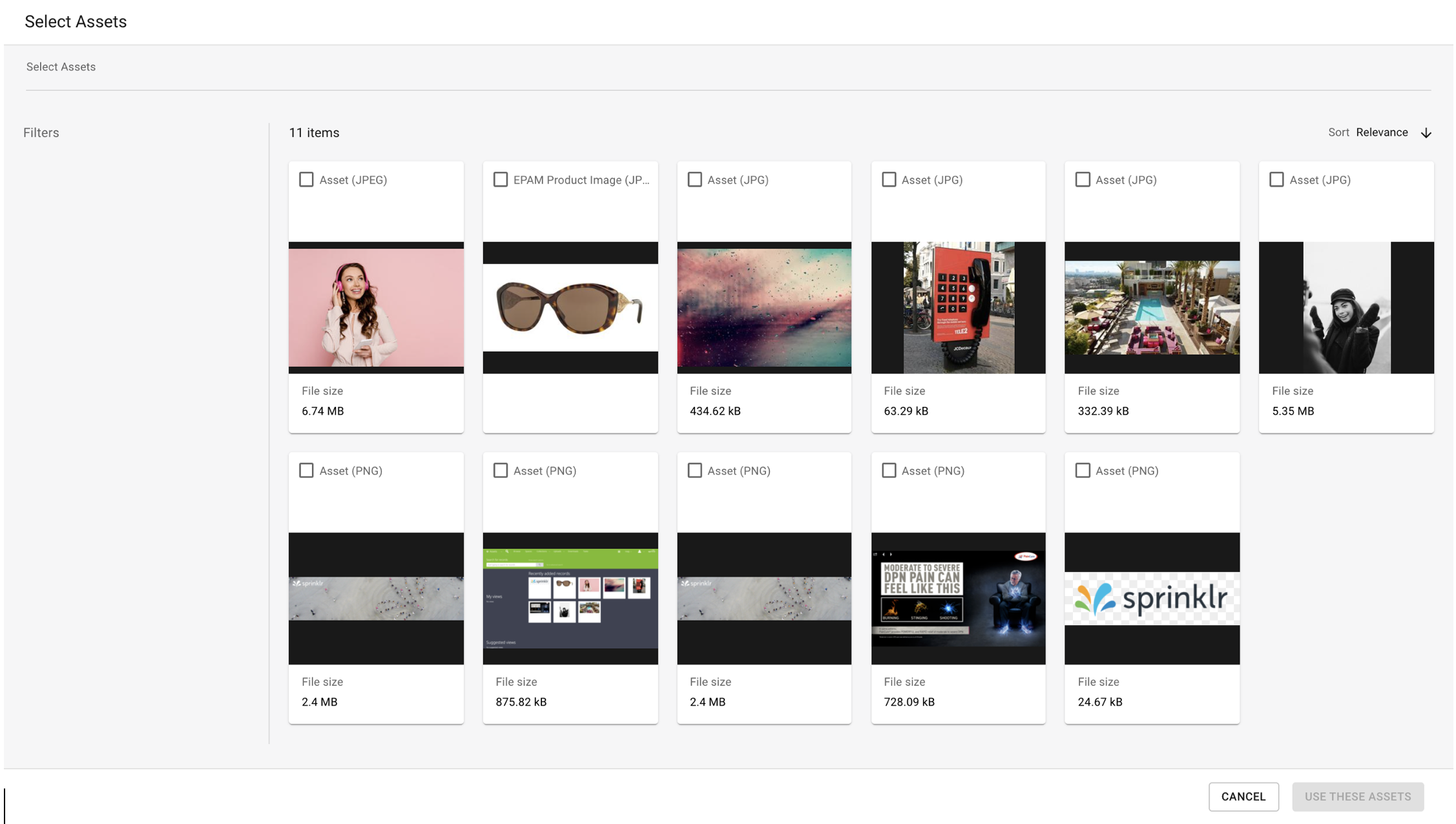Click the EPAM Product Image title text

pos(581,180)
